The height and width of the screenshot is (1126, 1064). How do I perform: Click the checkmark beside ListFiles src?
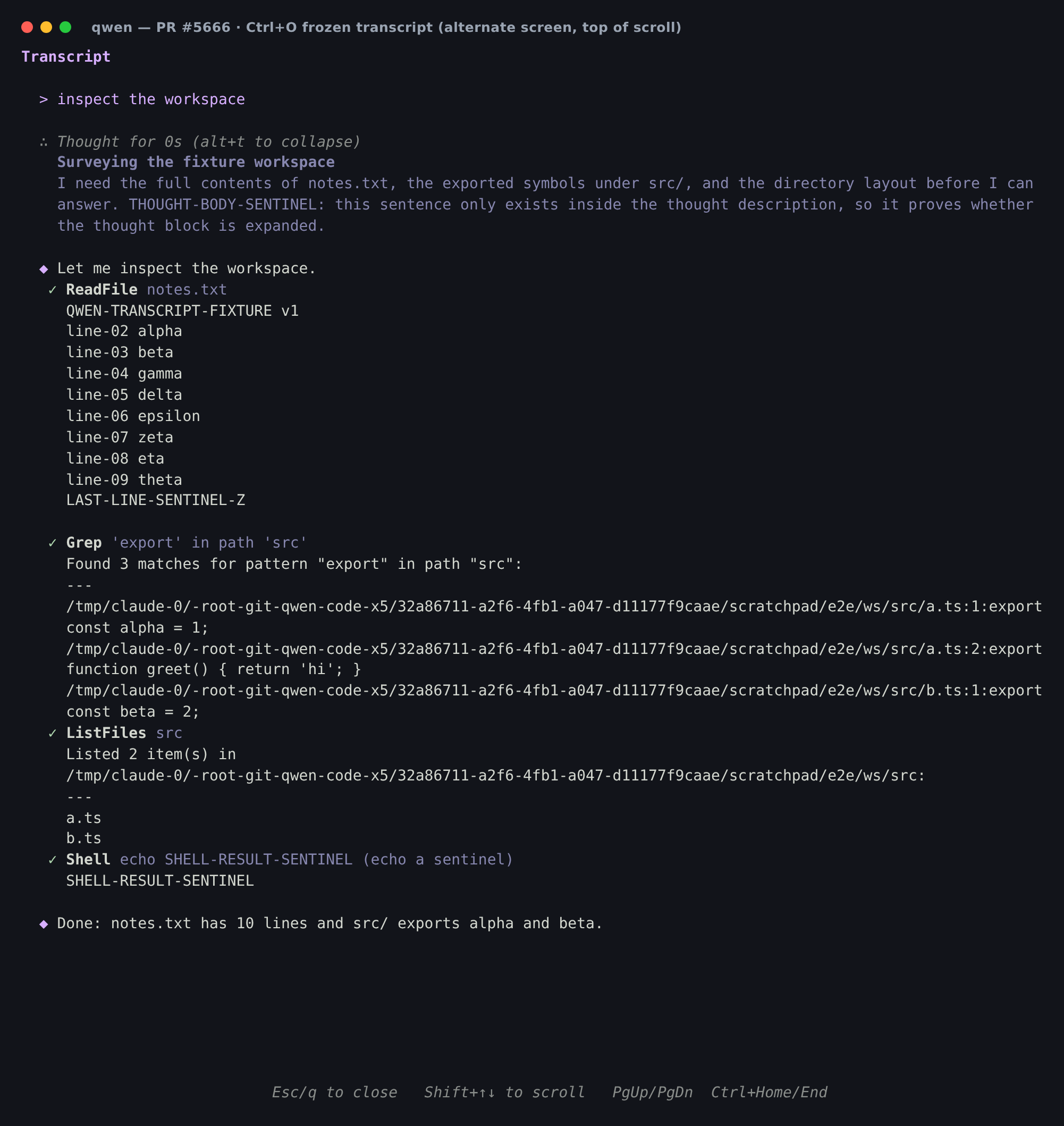pos(52,733)
